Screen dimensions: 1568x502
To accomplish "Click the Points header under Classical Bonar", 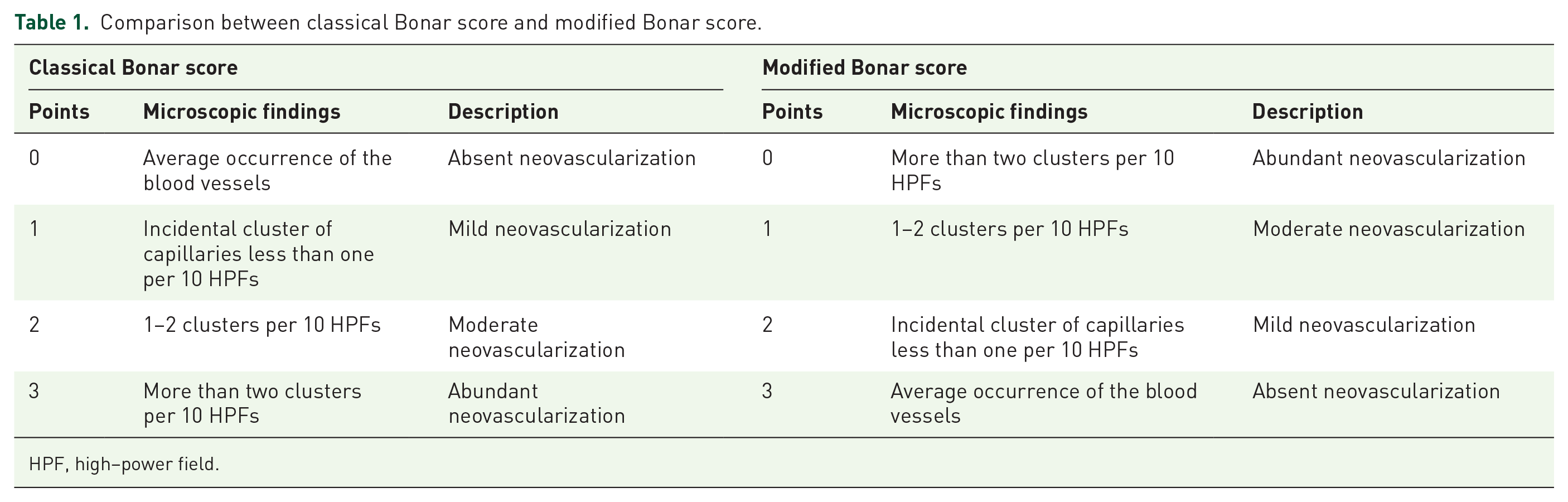I will pyautogui.click(x=59, y=112).
